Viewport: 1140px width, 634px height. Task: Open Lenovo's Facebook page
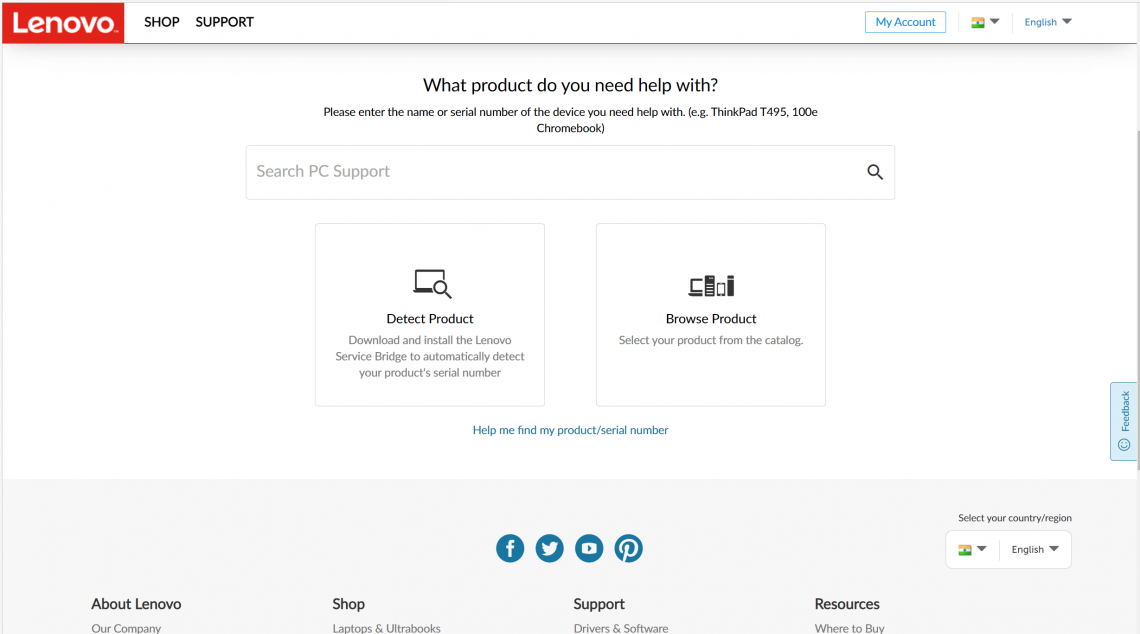510,548
